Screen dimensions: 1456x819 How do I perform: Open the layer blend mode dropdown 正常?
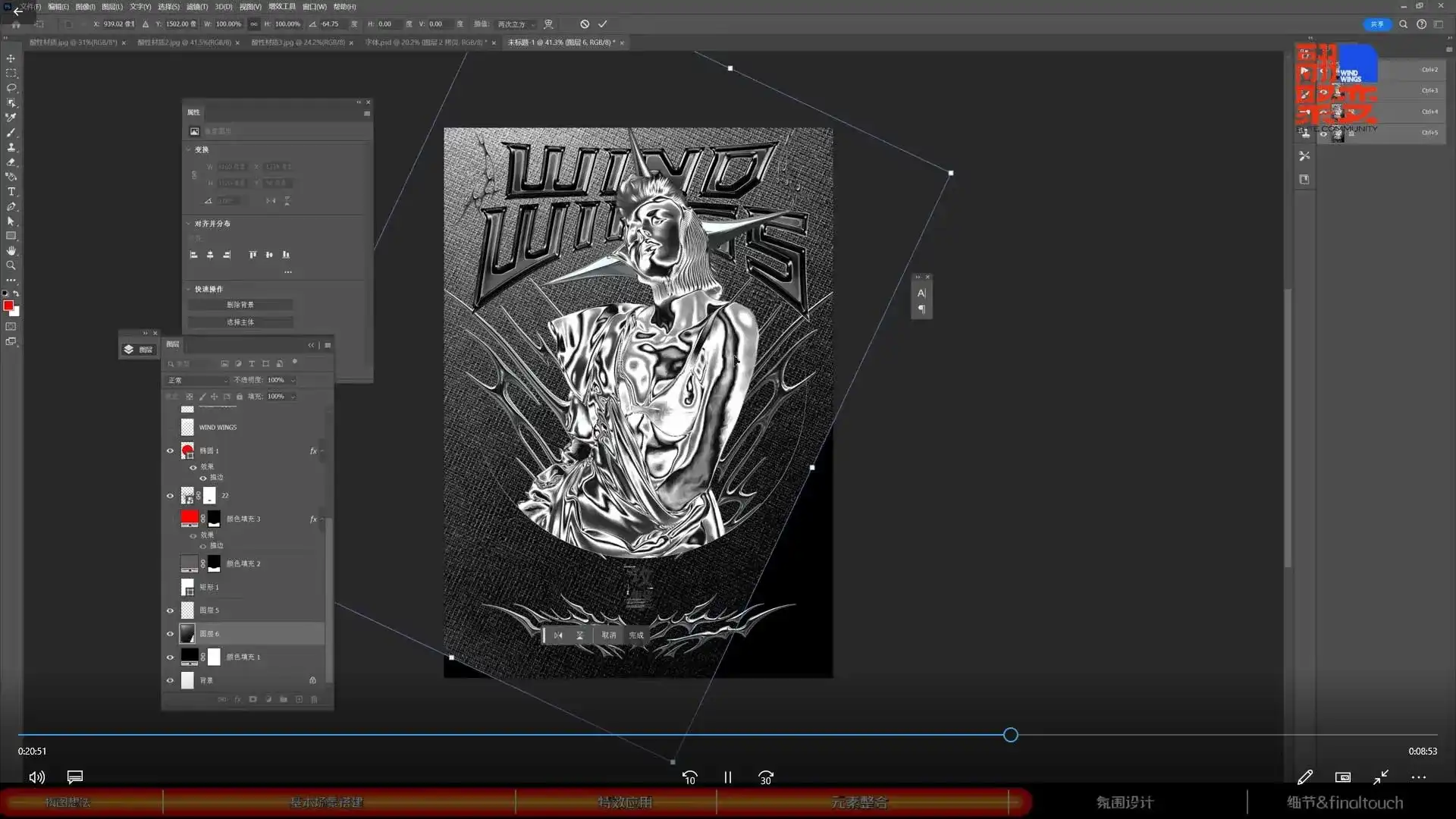click(x=197, y=380)
